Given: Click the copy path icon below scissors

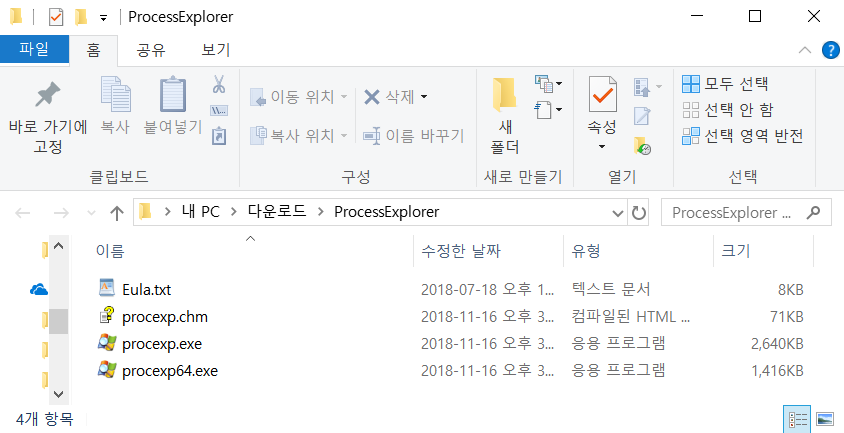Looking at the screenshot, I should click(219, 110).
